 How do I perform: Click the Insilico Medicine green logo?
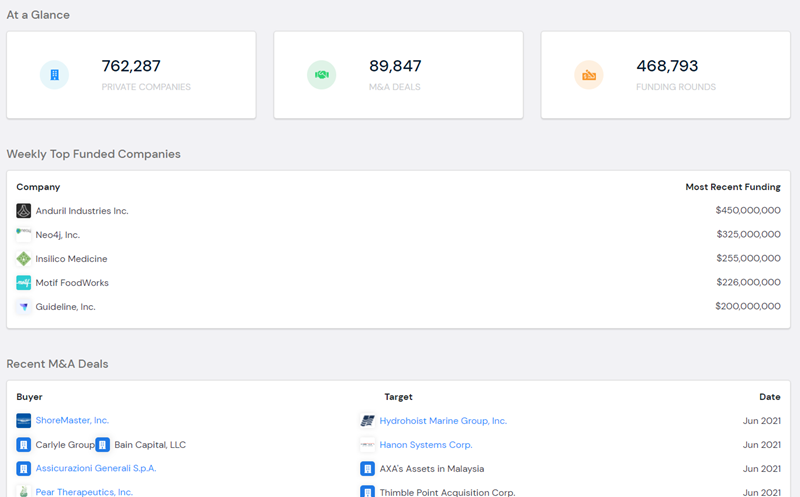23,259
